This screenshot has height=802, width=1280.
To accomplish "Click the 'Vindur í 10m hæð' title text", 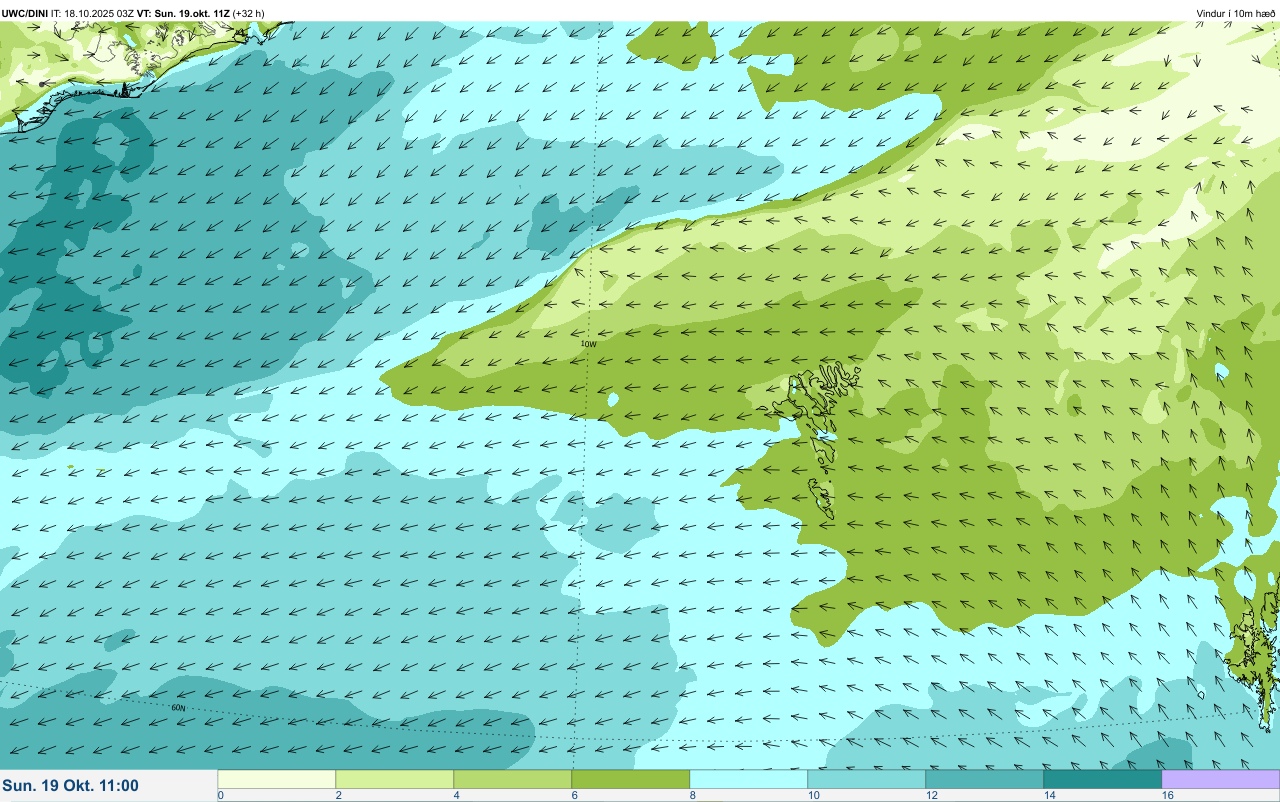I will pos(1235,14).
